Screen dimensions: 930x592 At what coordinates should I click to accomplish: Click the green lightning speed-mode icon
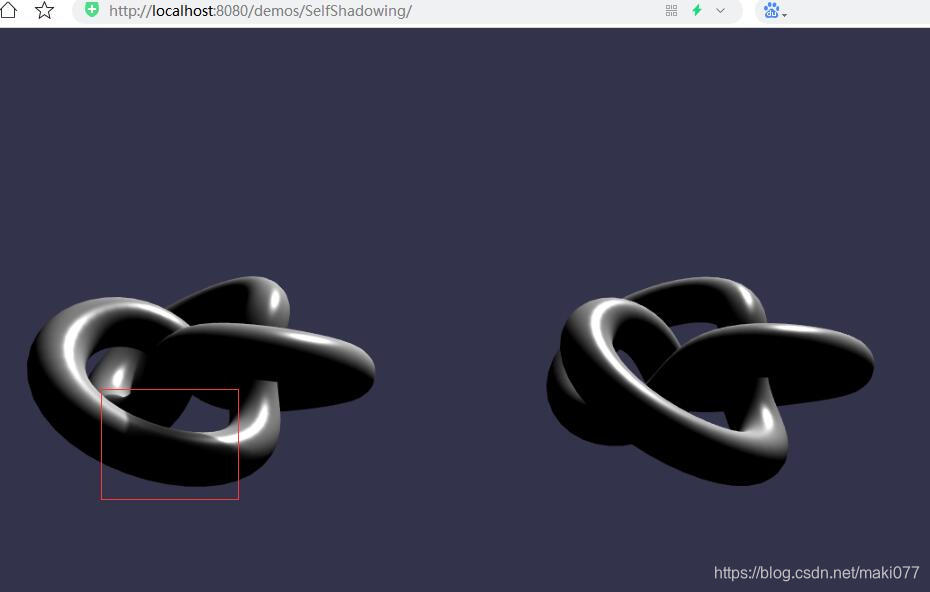(x=697, y=10)
